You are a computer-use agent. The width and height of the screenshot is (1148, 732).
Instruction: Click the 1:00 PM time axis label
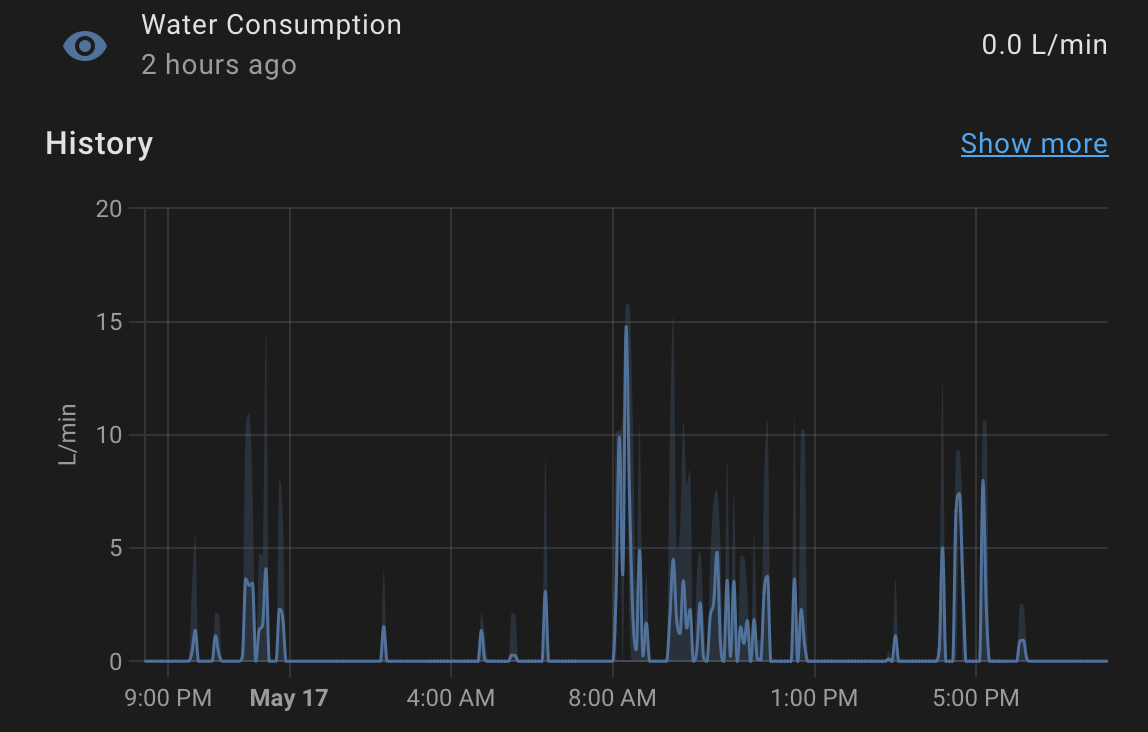click(x=815, y=697)
